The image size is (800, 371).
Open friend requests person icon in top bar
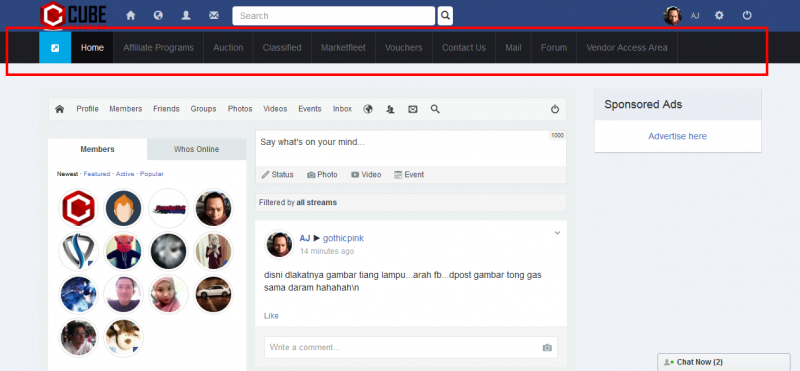coord(186,16)
